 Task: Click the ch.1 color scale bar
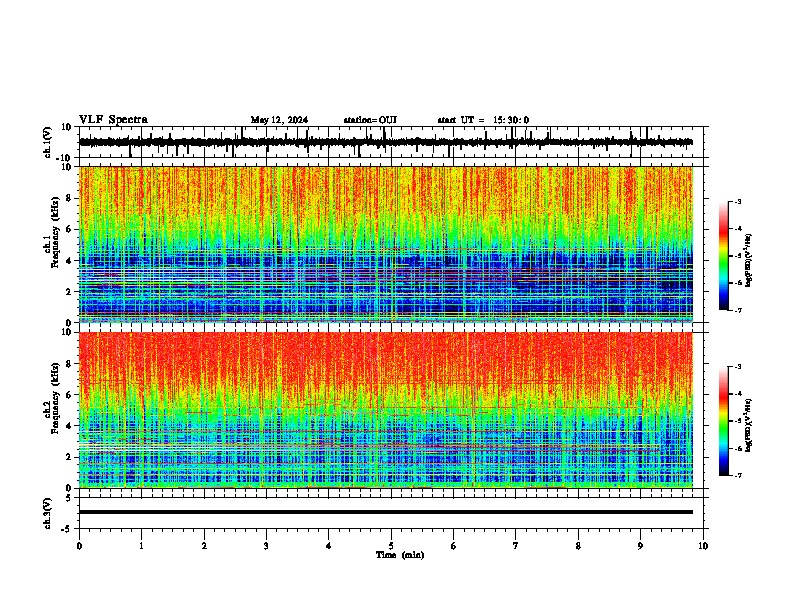tap(724, 256)
